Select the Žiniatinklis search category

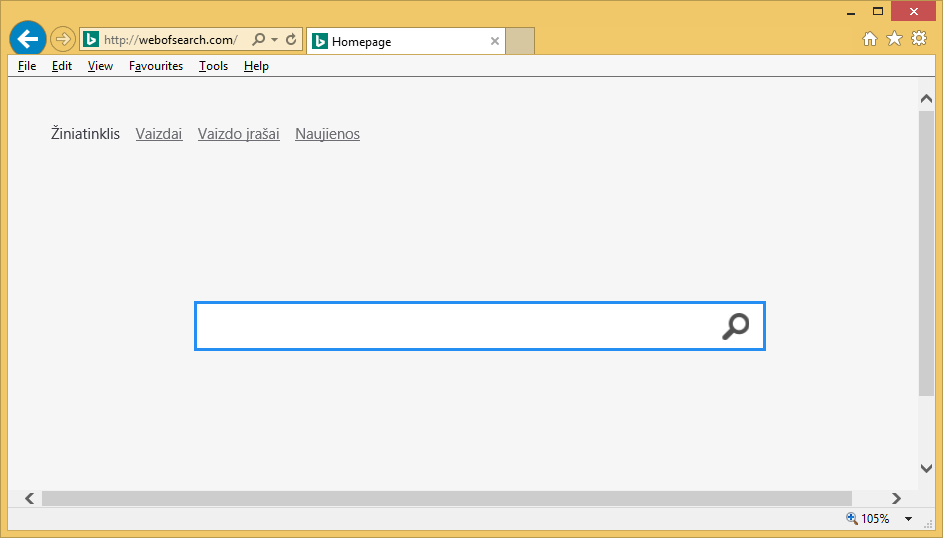[85, 133]
